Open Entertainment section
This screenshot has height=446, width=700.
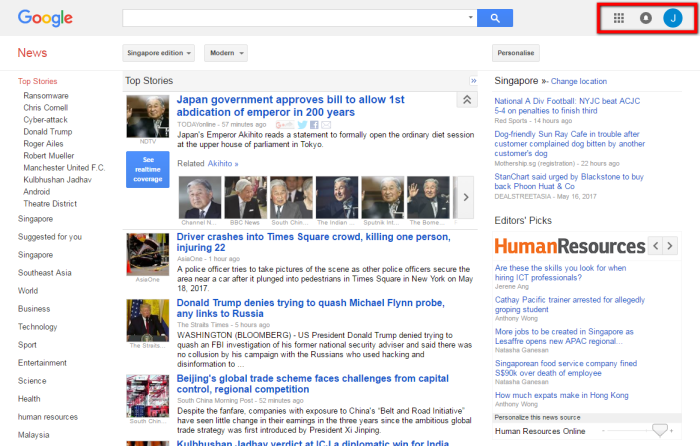(x=42, y=363)
